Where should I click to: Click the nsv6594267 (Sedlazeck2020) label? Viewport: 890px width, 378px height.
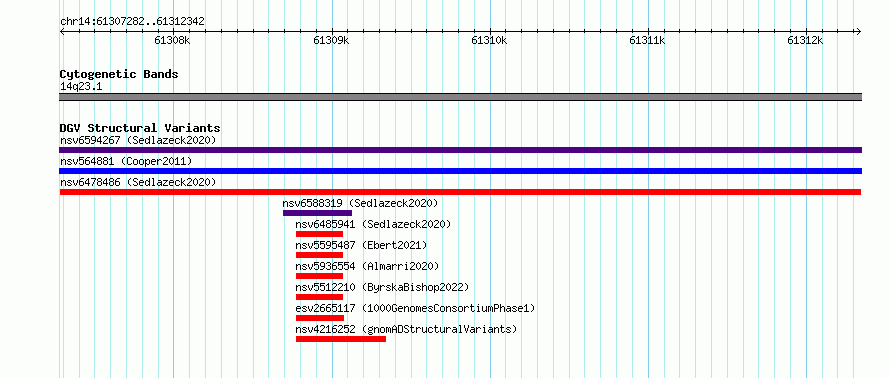(138, 140)
